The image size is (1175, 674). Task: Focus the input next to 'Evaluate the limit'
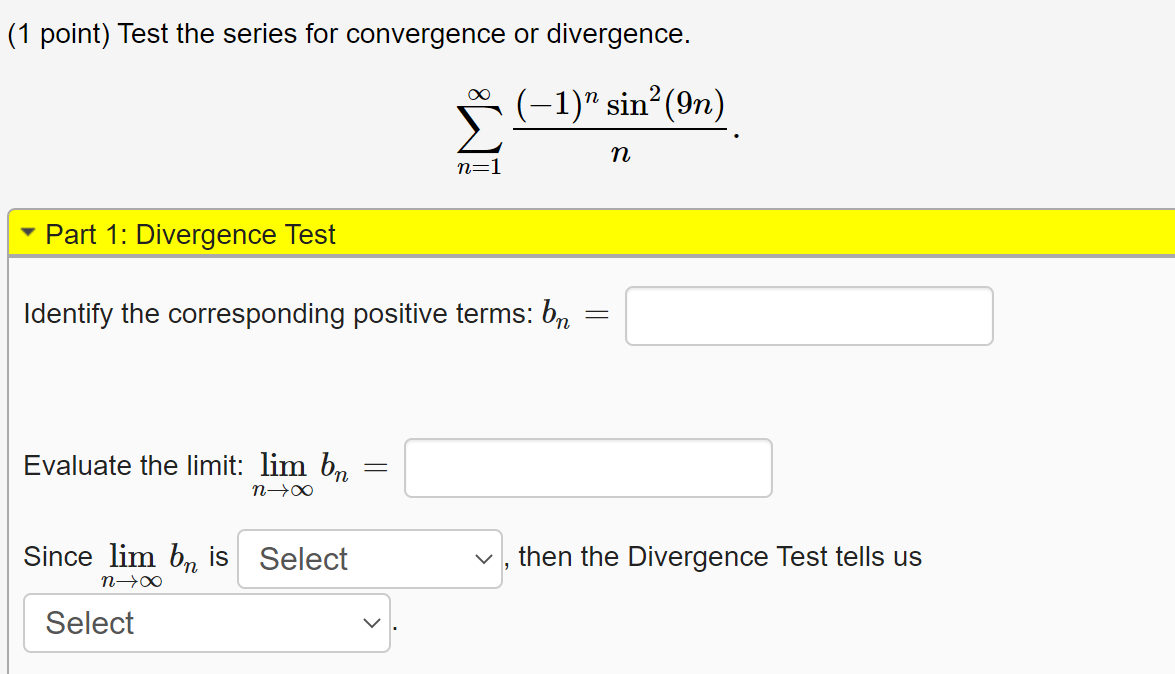pos(587,467)
